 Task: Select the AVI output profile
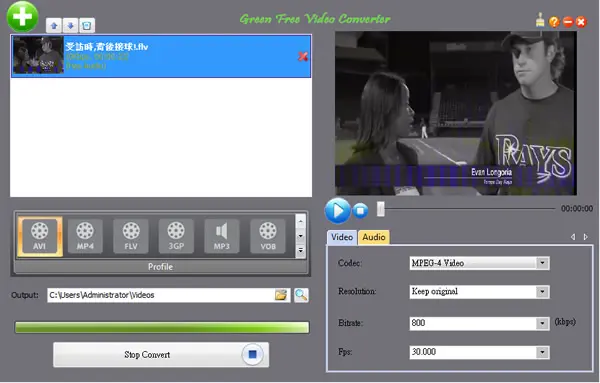tap(40, 236)
